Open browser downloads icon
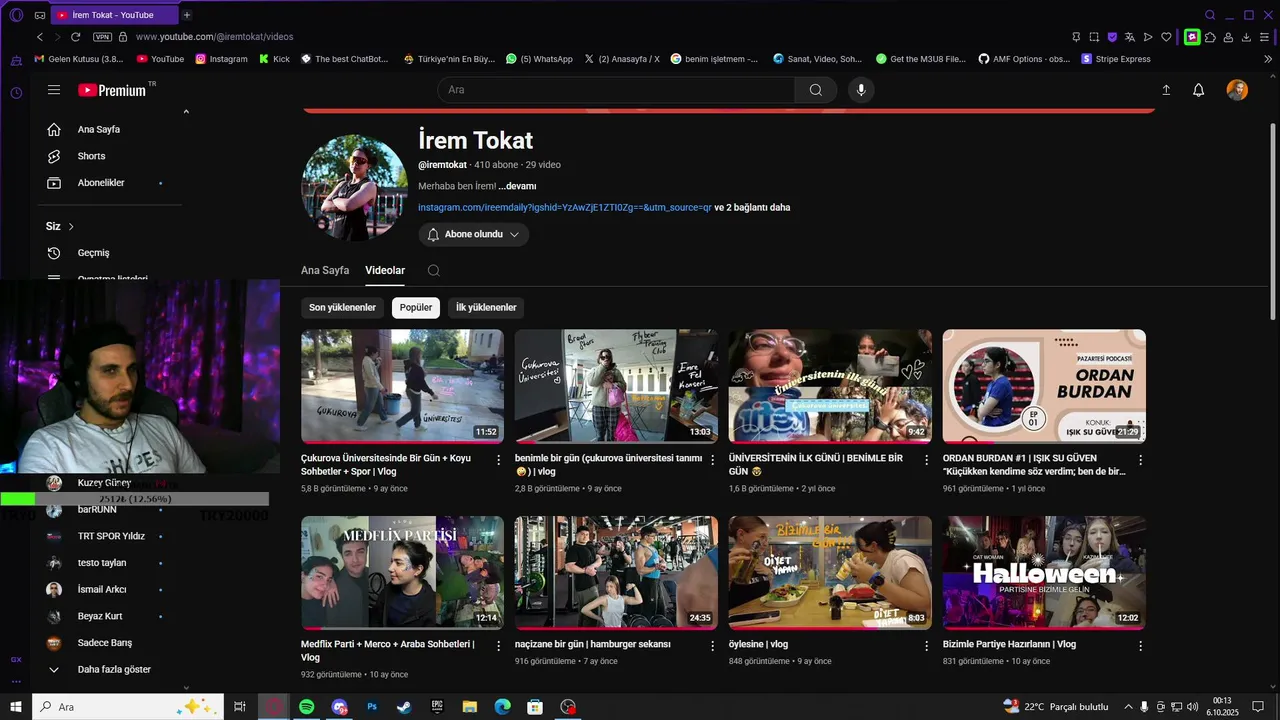 point(1246,37)
